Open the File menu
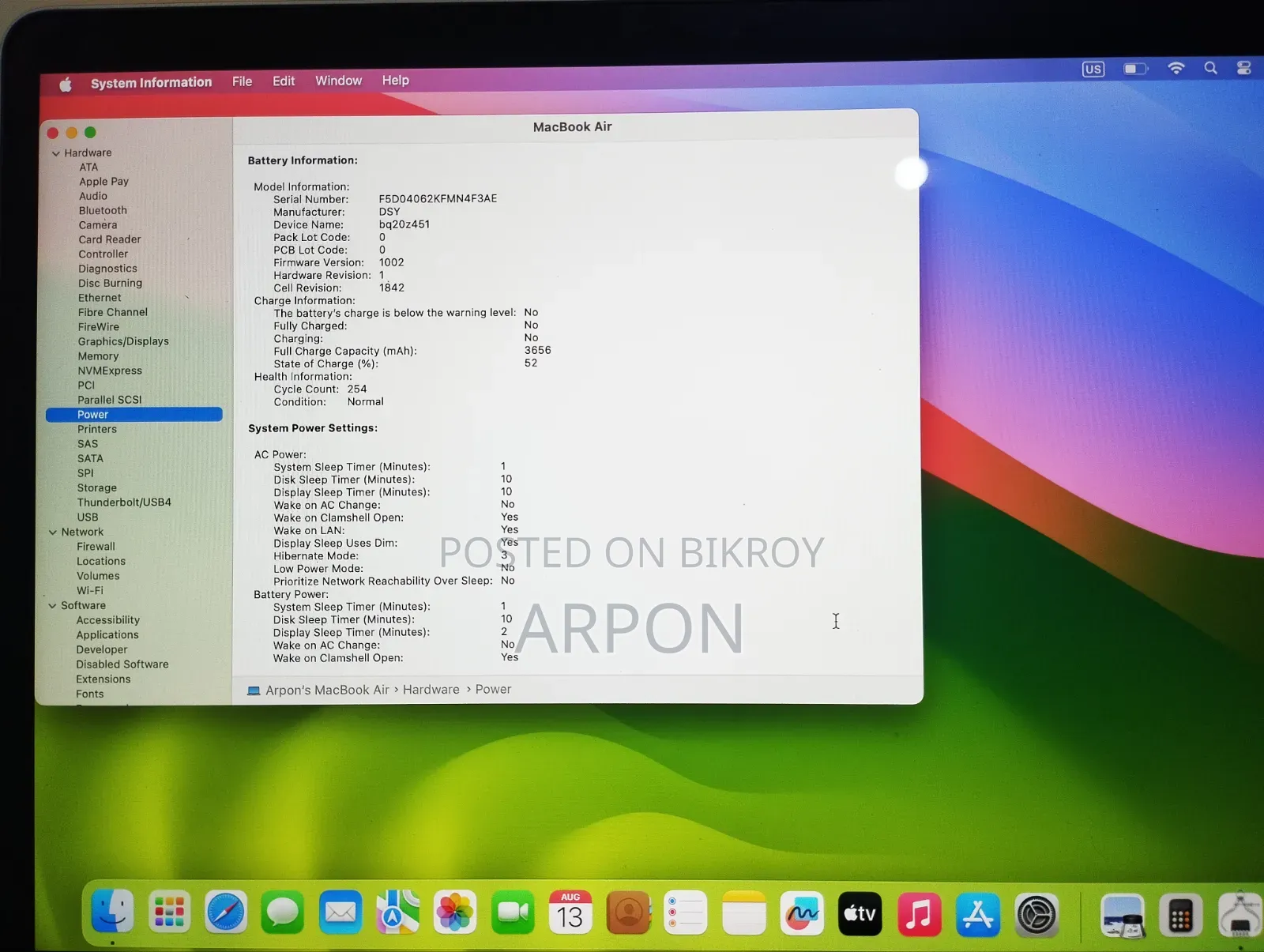The height and width of the screenshot is (952, 1264). [242, 81]
